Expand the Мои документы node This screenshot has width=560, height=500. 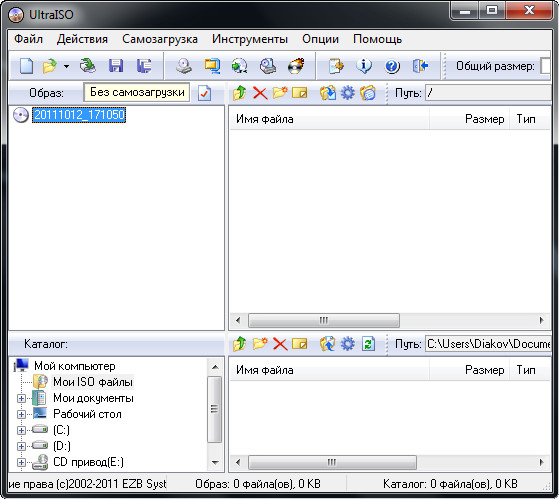[x=21, y=398]
